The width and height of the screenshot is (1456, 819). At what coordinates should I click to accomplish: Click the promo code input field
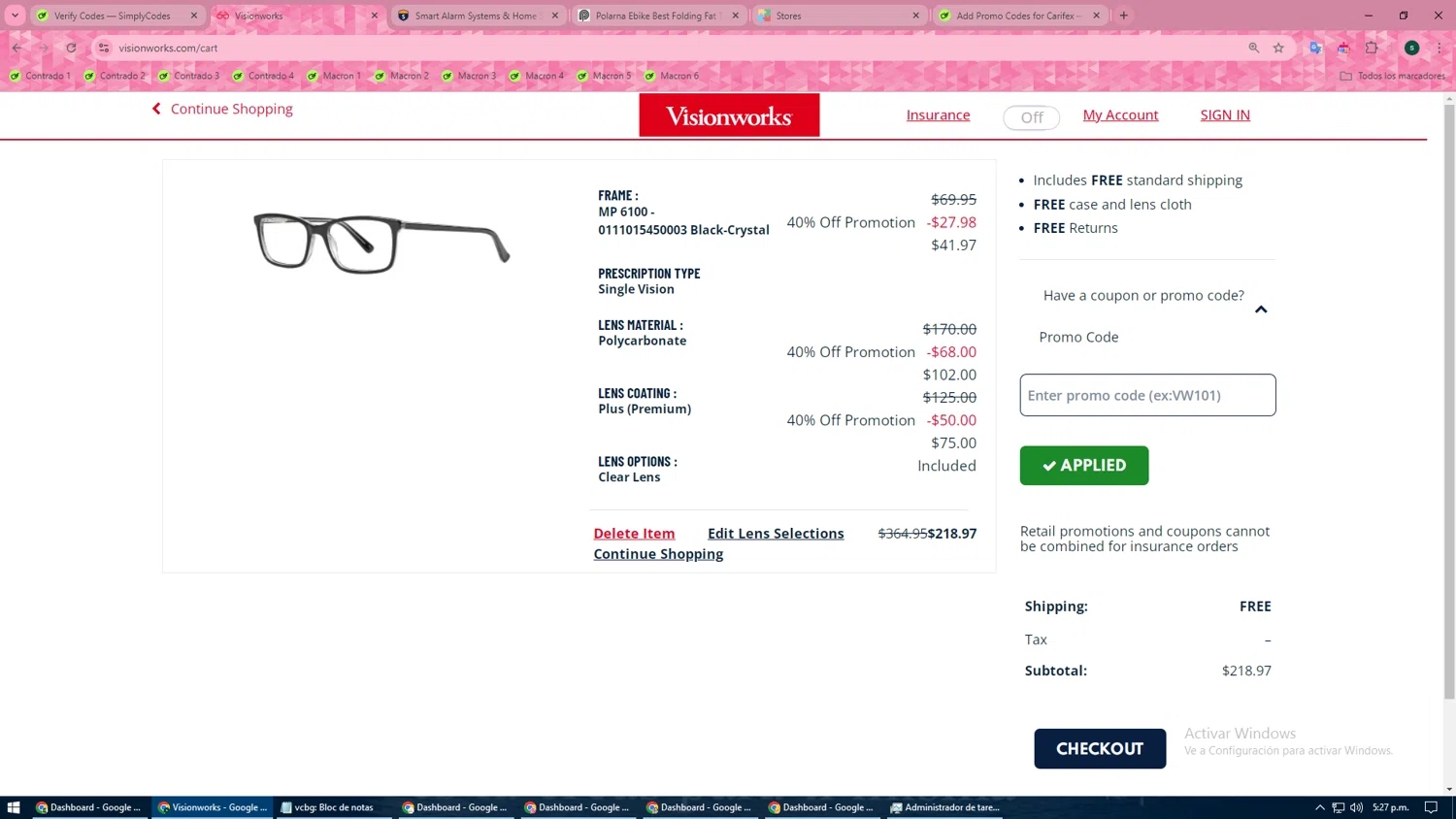pos(1147,395)
